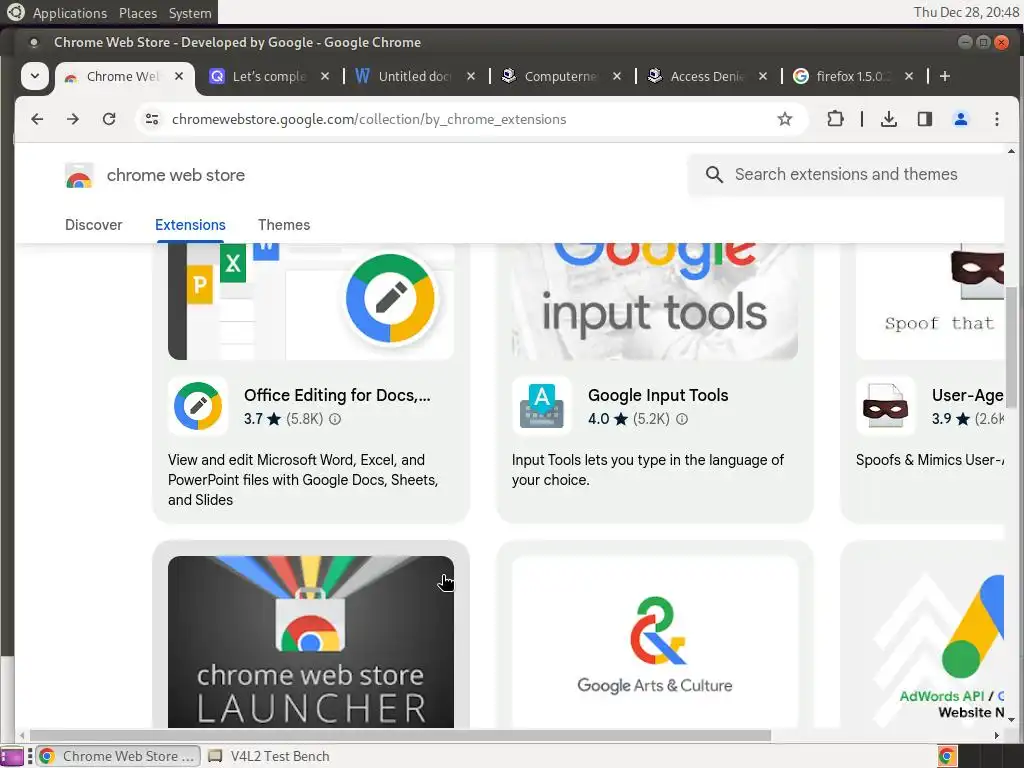Click page scroll-up arrow
Viewport: 1024px width, 768px height.
point(1011,152)
